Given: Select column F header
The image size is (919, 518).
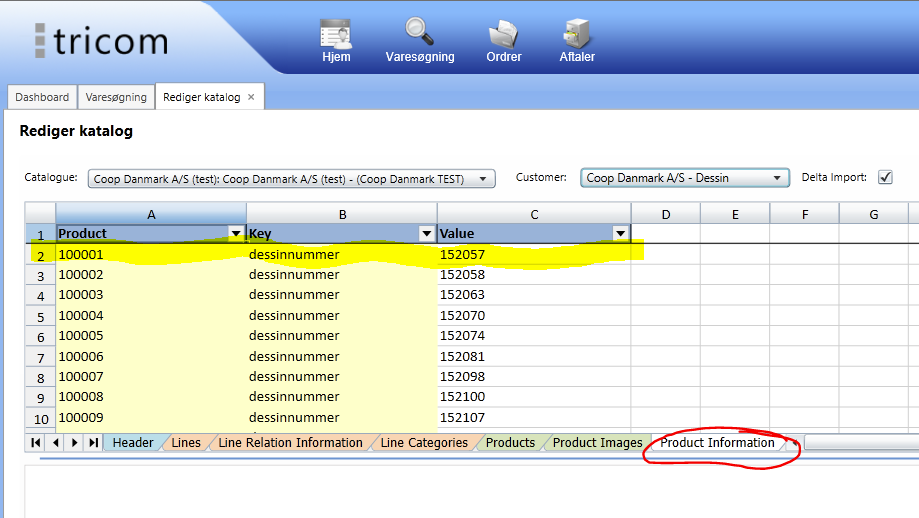Looking at the screenshot, I should coord(805,214).
